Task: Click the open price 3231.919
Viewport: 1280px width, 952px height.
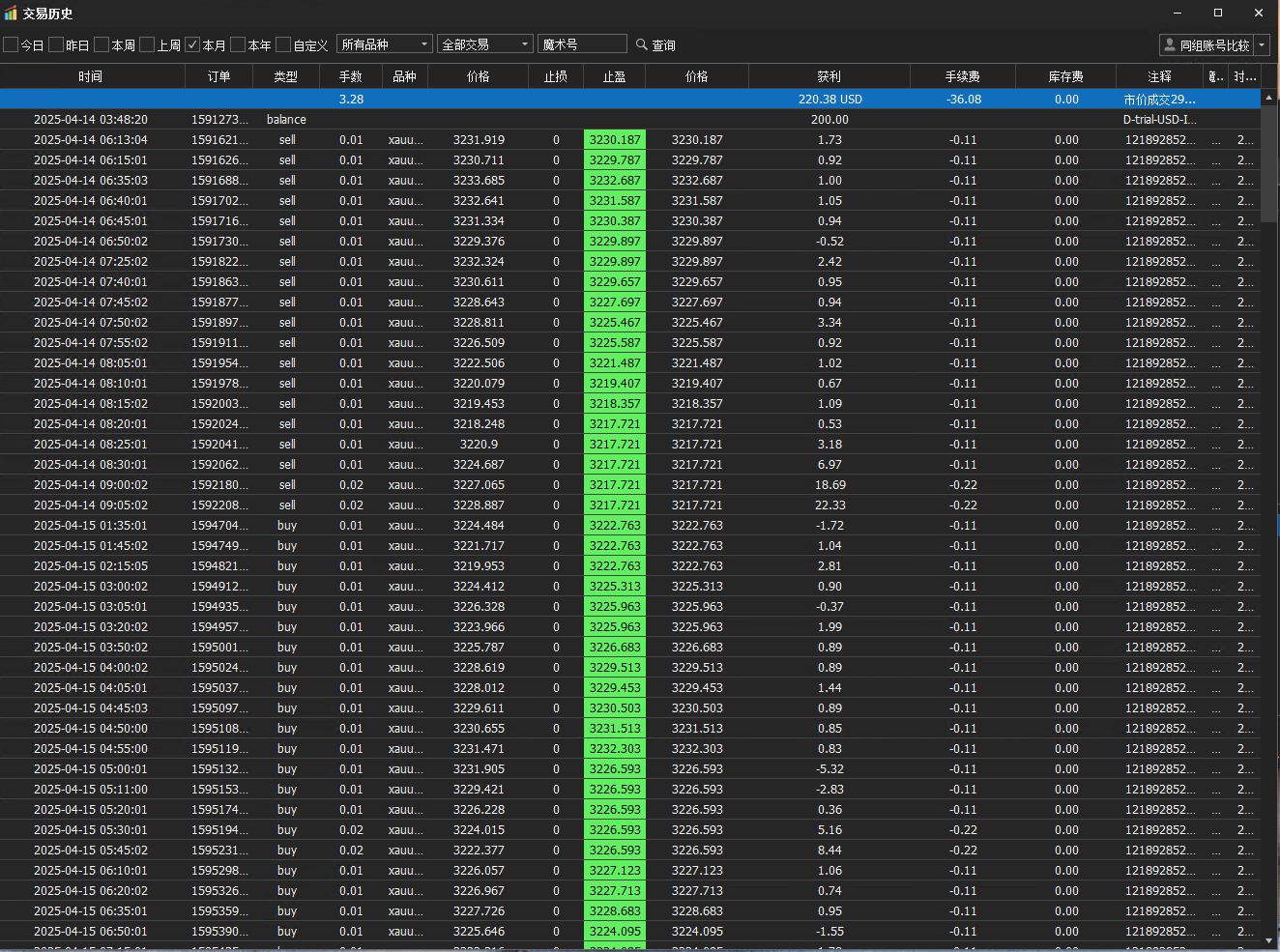Action: [479, 140]
